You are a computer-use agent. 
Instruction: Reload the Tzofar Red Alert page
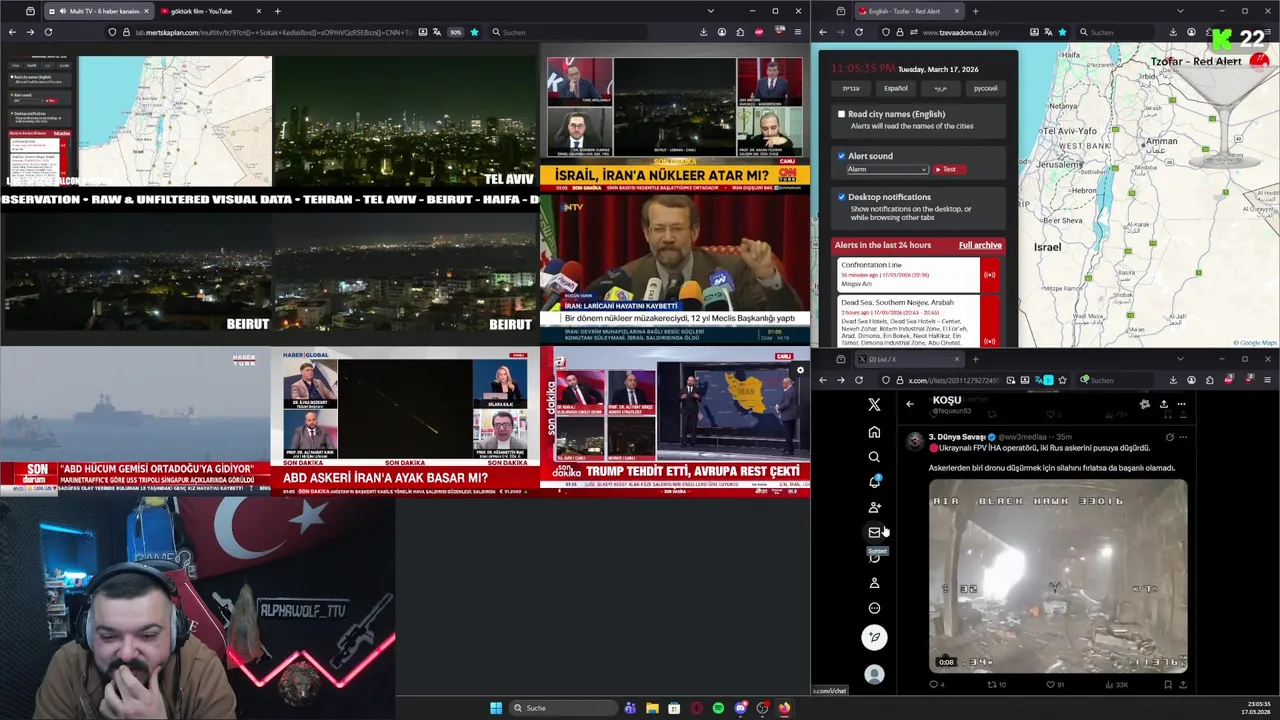tap(858, 32)
